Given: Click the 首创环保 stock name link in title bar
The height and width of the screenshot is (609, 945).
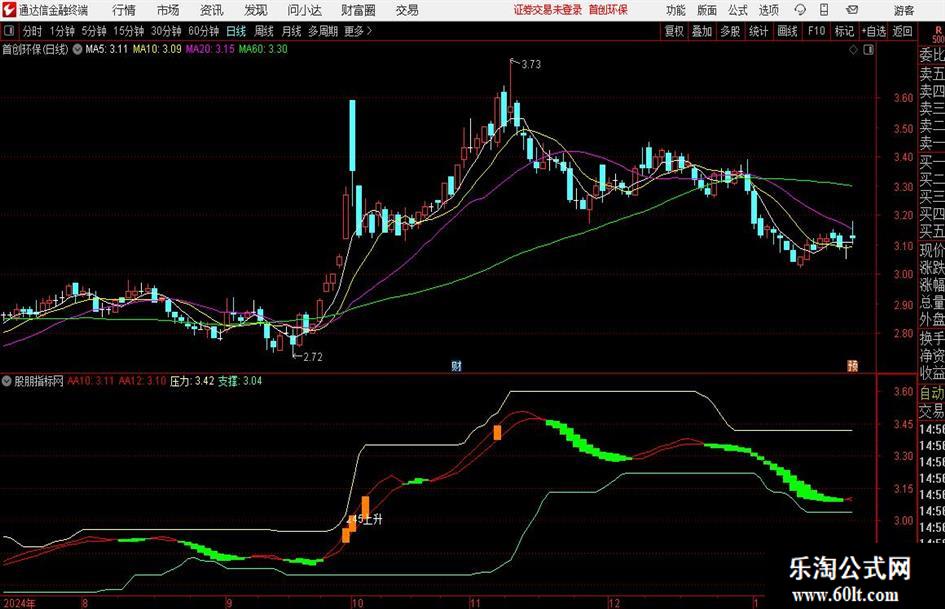Looking at the screenshot, I should 608,10.
